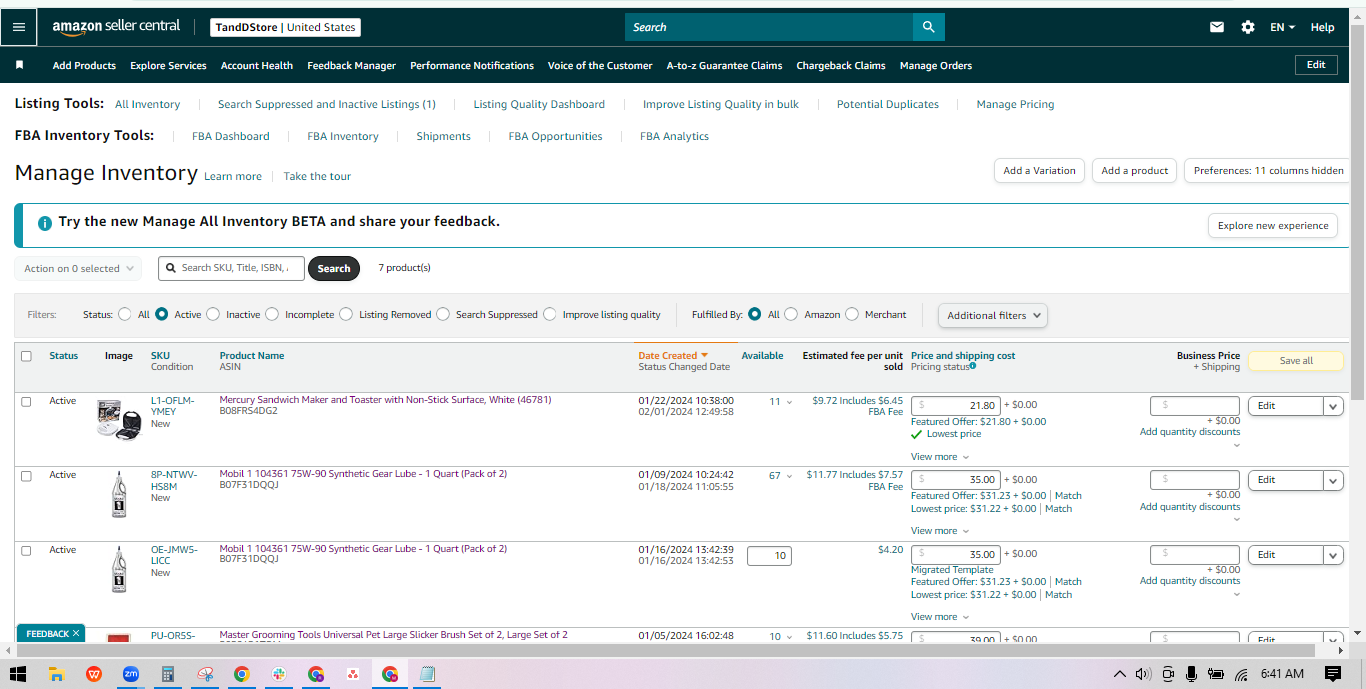This screenshot has width=1366, height=689.
Task: Select Fulfilled By Amazon radio
Action: pos(791,314)
